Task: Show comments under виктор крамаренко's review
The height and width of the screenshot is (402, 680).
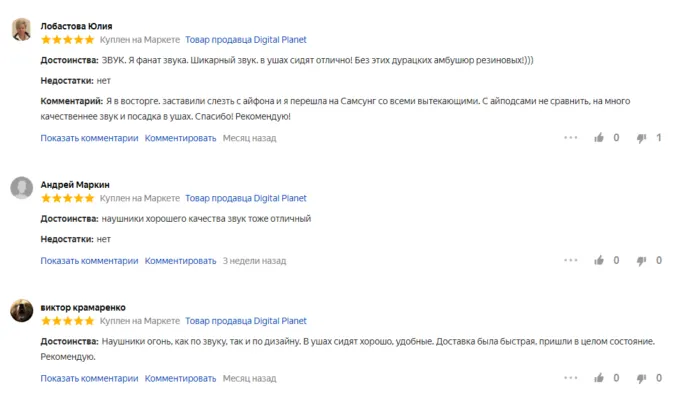Action: pyautogui.click(x=89, y=378)
